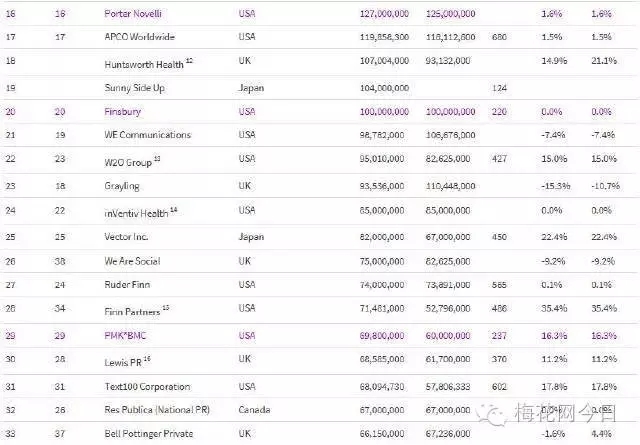
Task: Click the We Are Social name
Action: point(133,258)
